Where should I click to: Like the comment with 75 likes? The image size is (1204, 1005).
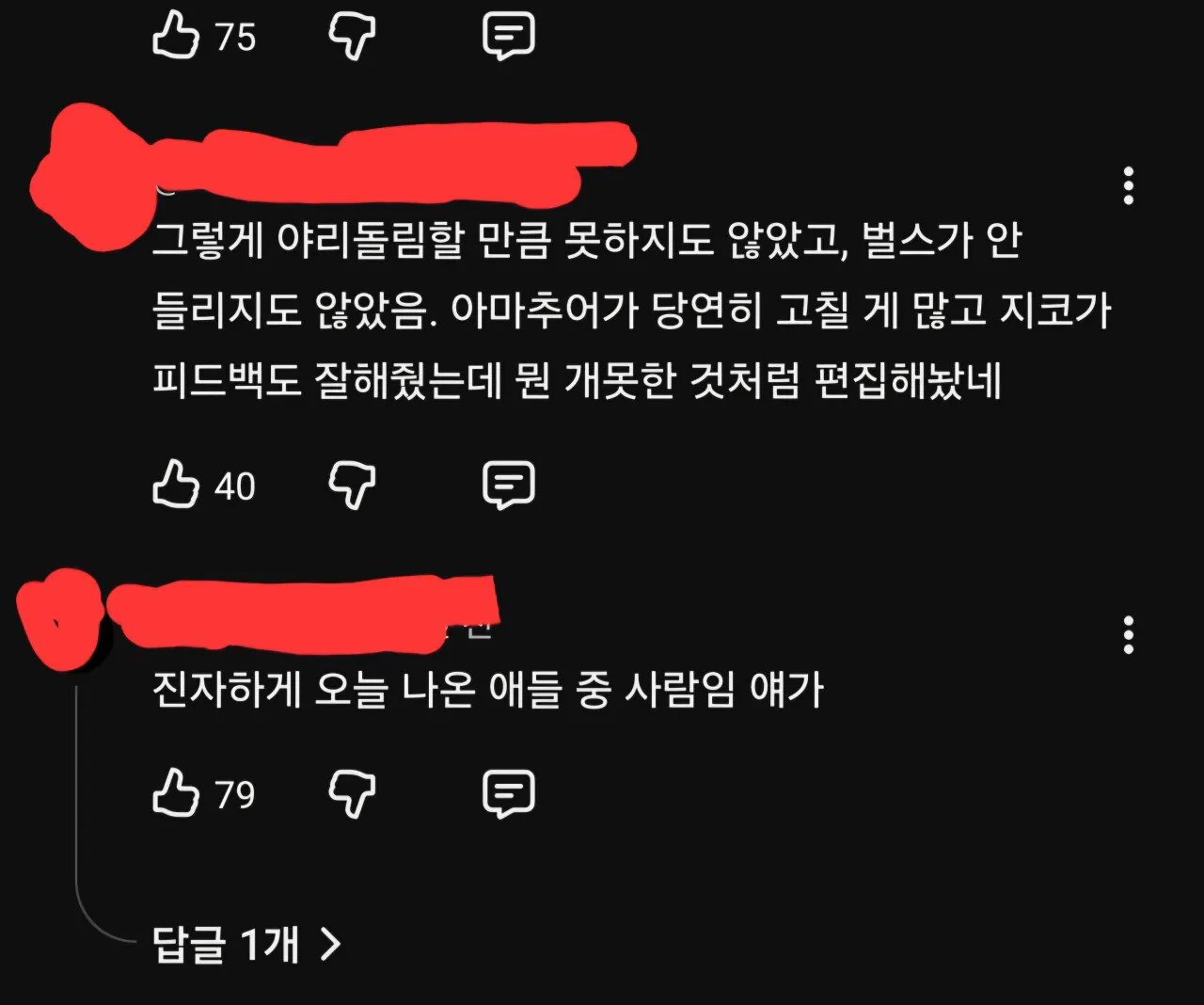tap(176, 37)
